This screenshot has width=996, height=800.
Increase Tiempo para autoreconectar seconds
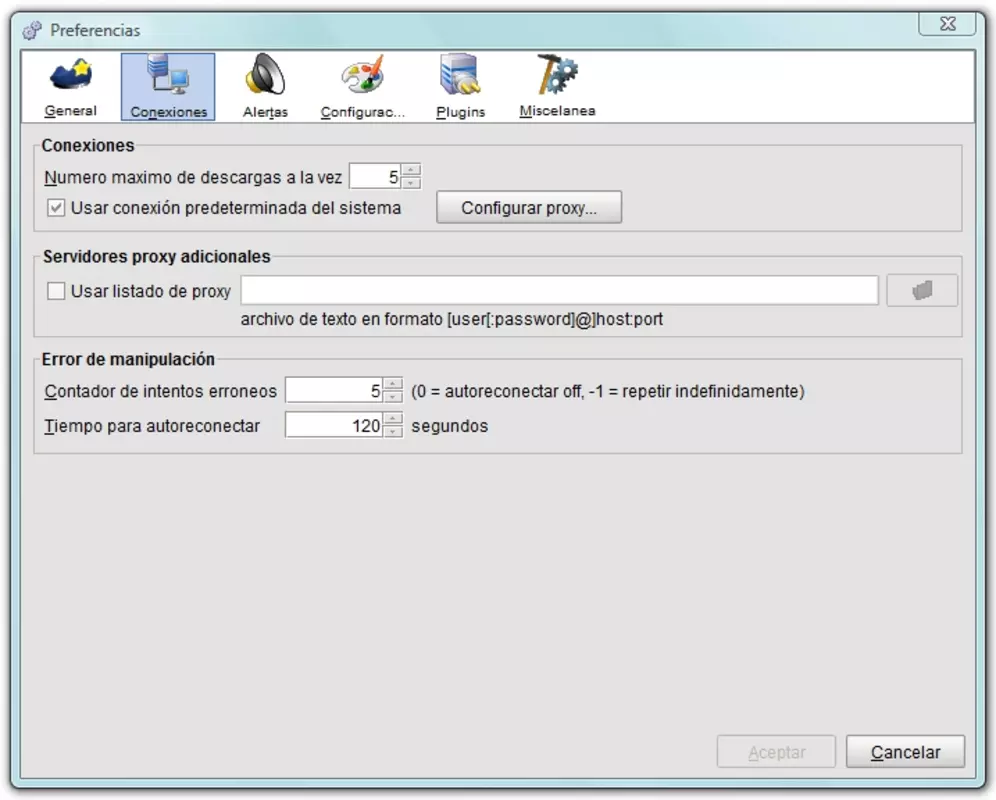coord(393,419)
